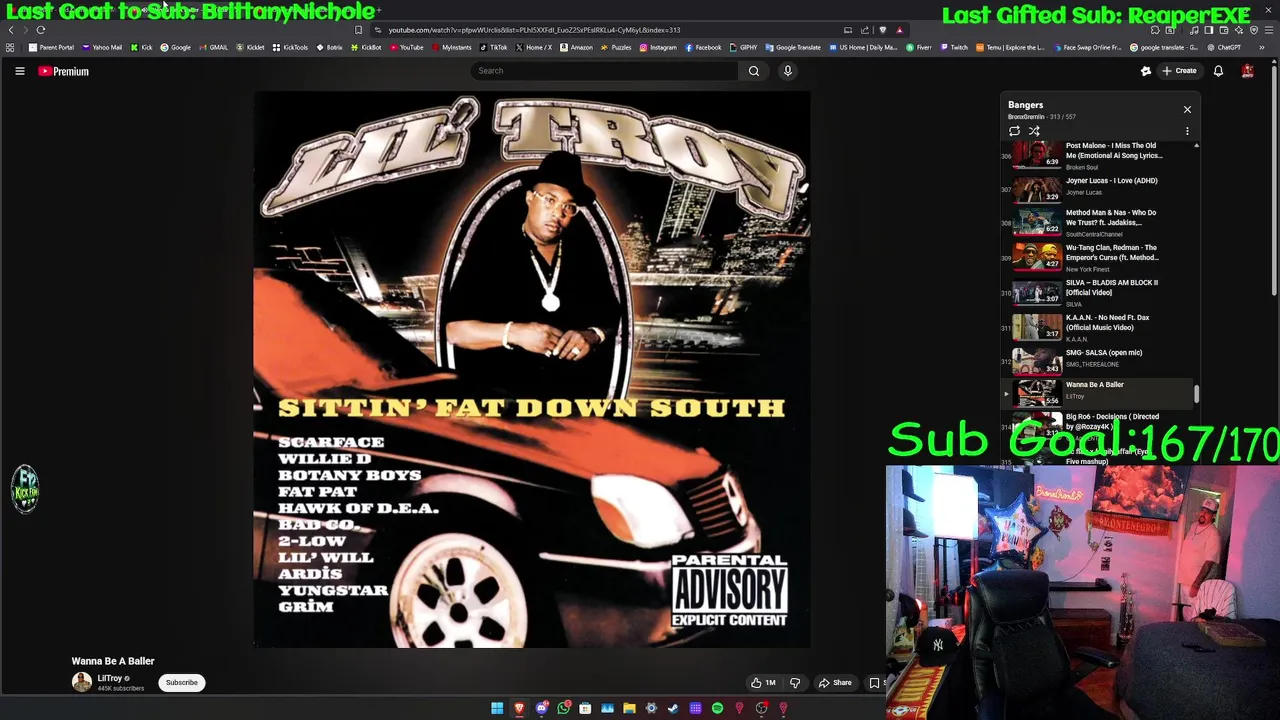This screenshot has height=720, width=1280.
Task: Open the Twitch bookmark
Action: click(954, 47)
